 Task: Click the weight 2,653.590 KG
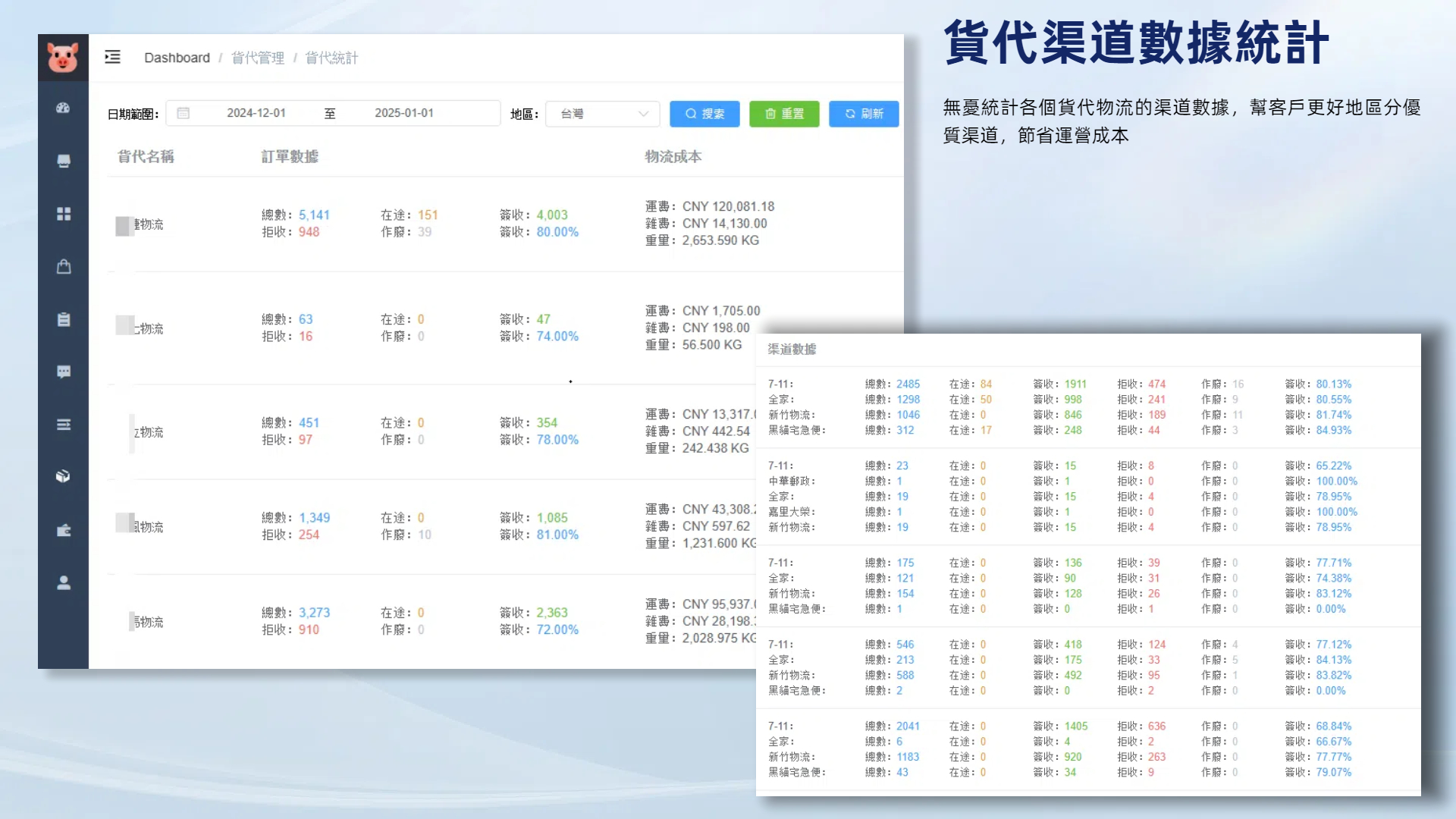[x=720, y=240]
